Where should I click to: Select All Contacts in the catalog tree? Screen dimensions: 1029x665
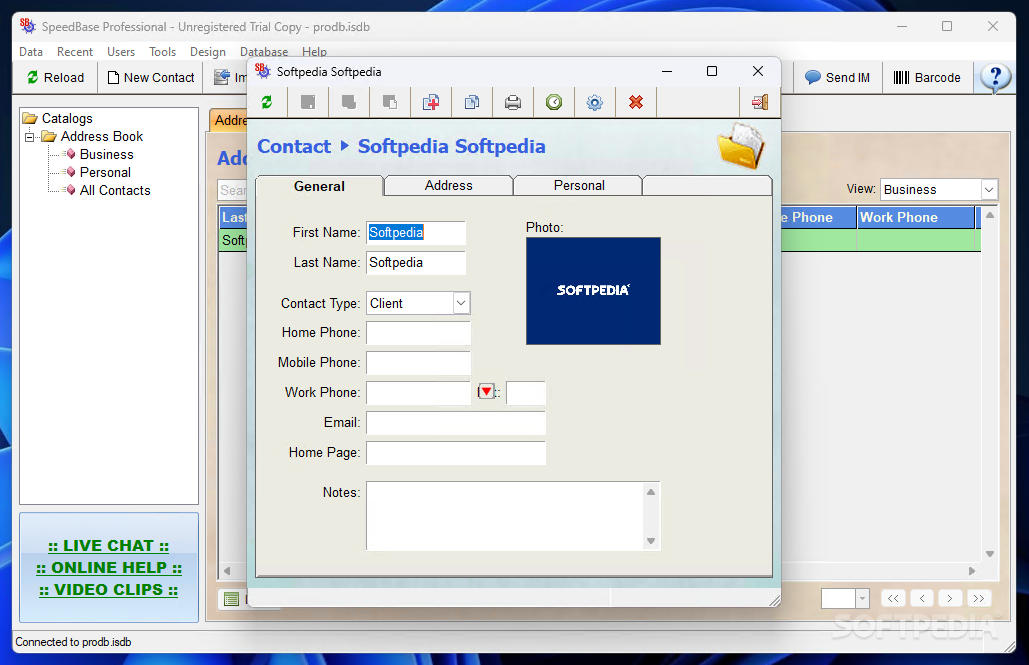115,190
